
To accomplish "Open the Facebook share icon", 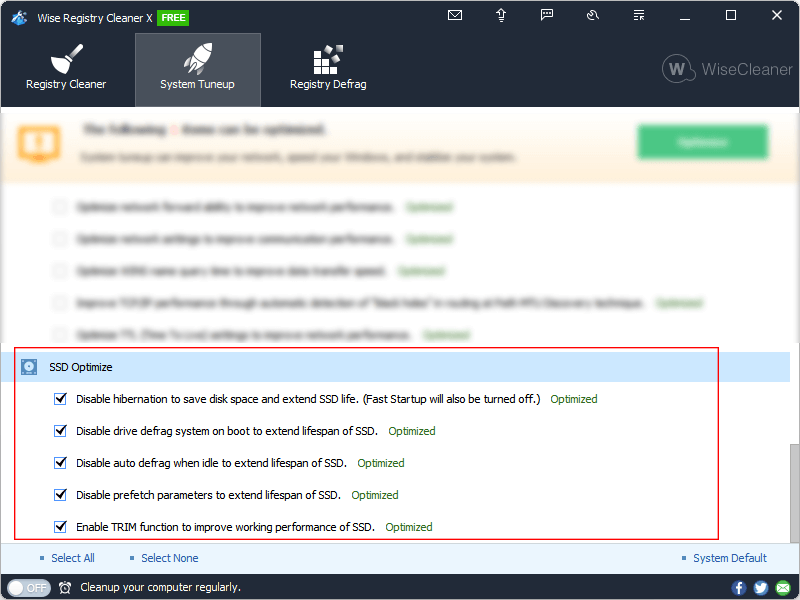I will [x=738, y=588].
